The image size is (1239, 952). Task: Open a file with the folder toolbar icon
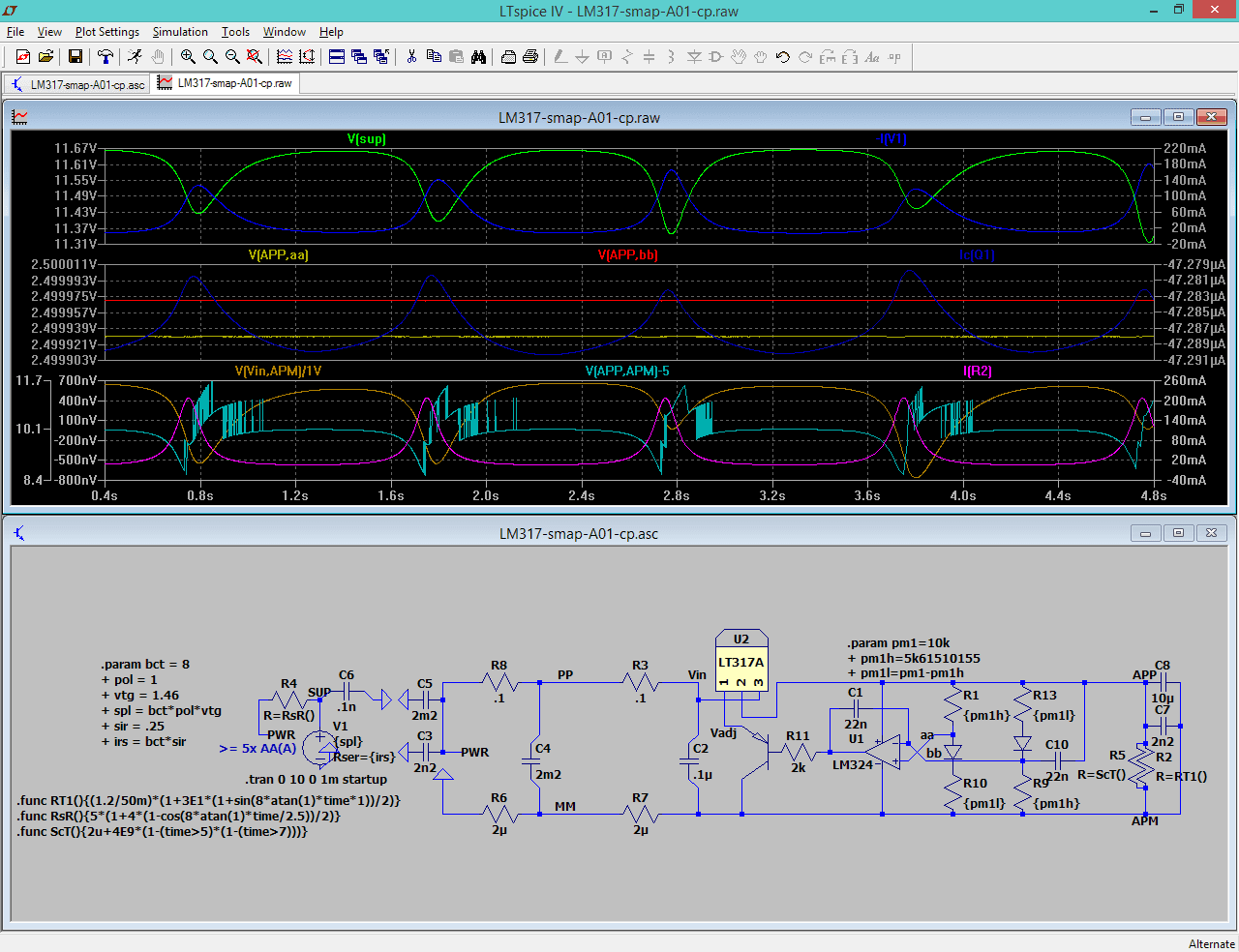click(45, 56)
